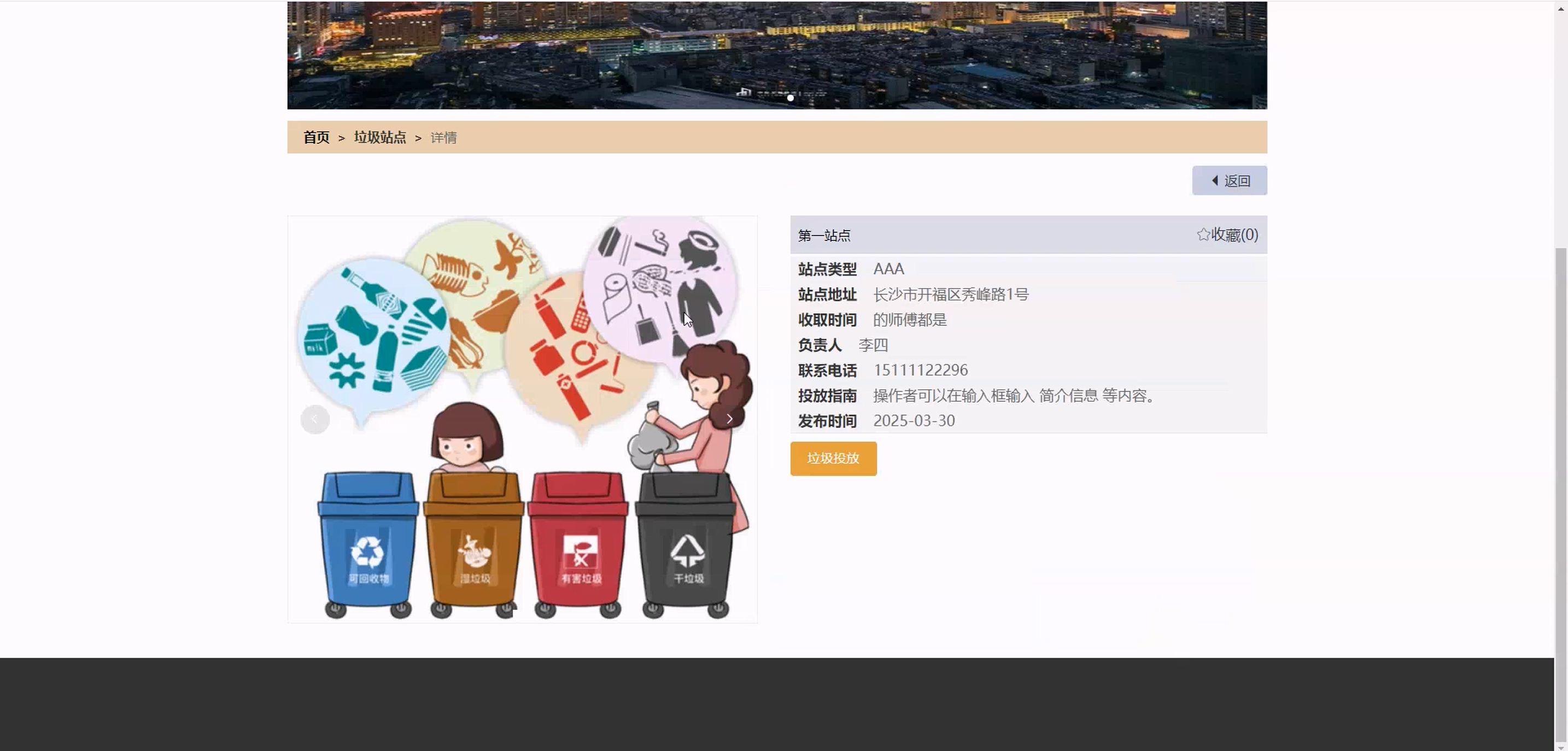Screen dimensions: 1568x751
Task: Select the banner carousel indicator dot
Action: pyautogui.click(x=790, y=98)
